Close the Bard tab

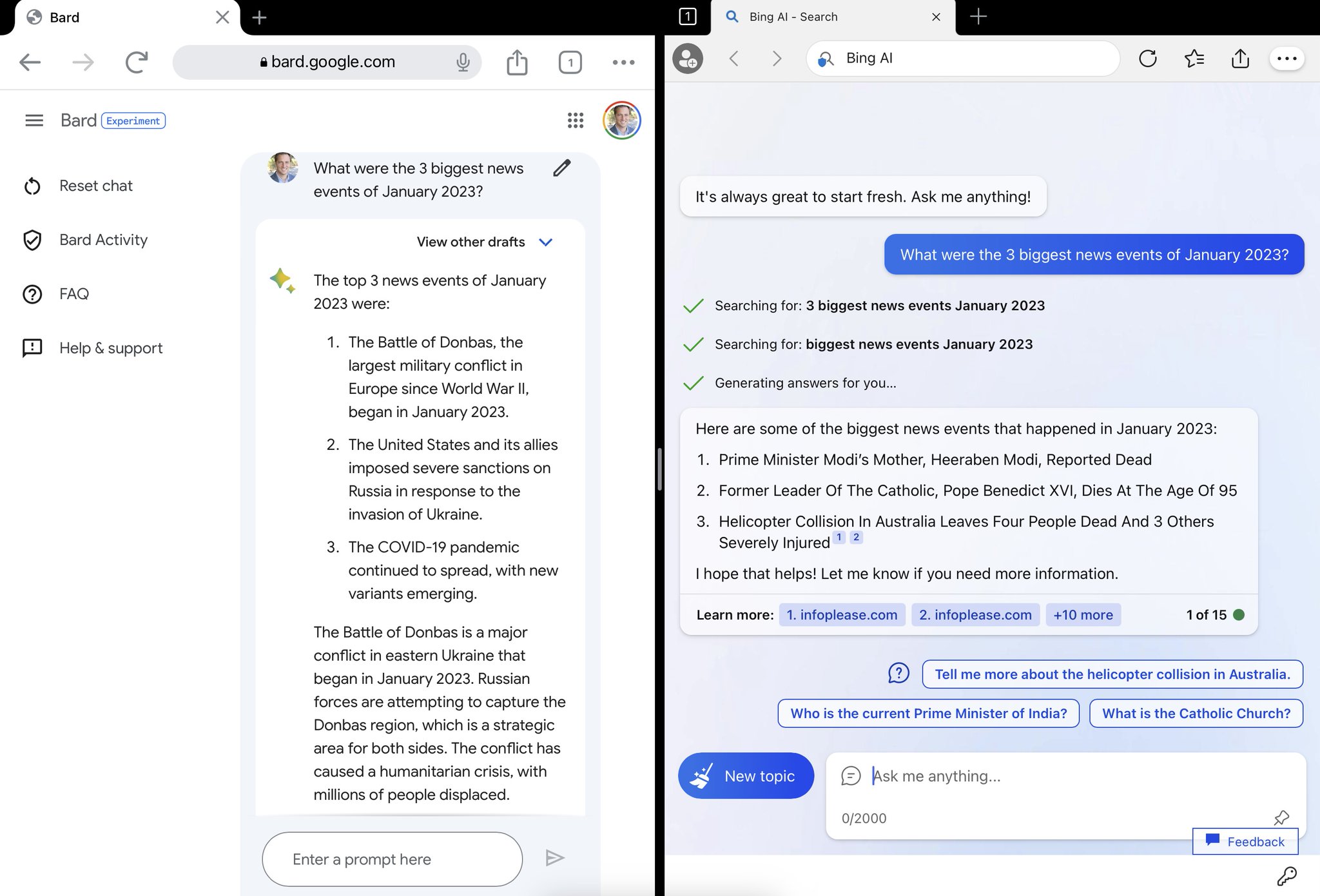pos(222,17)
